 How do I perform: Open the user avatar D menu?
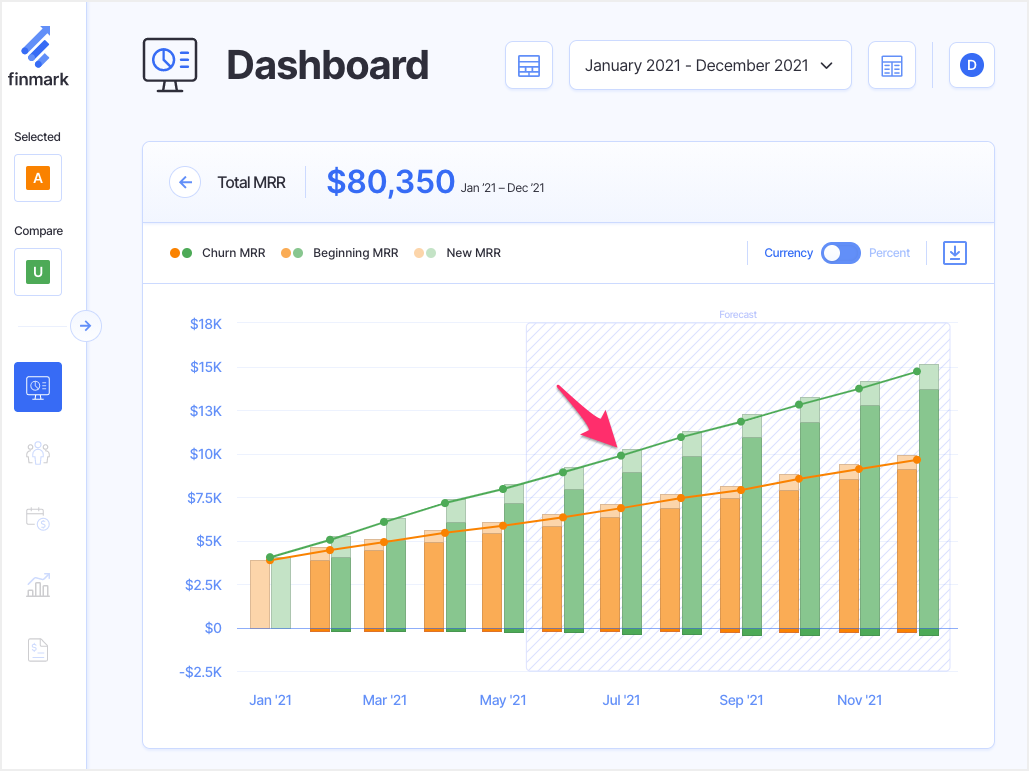(x=971, y=66)
